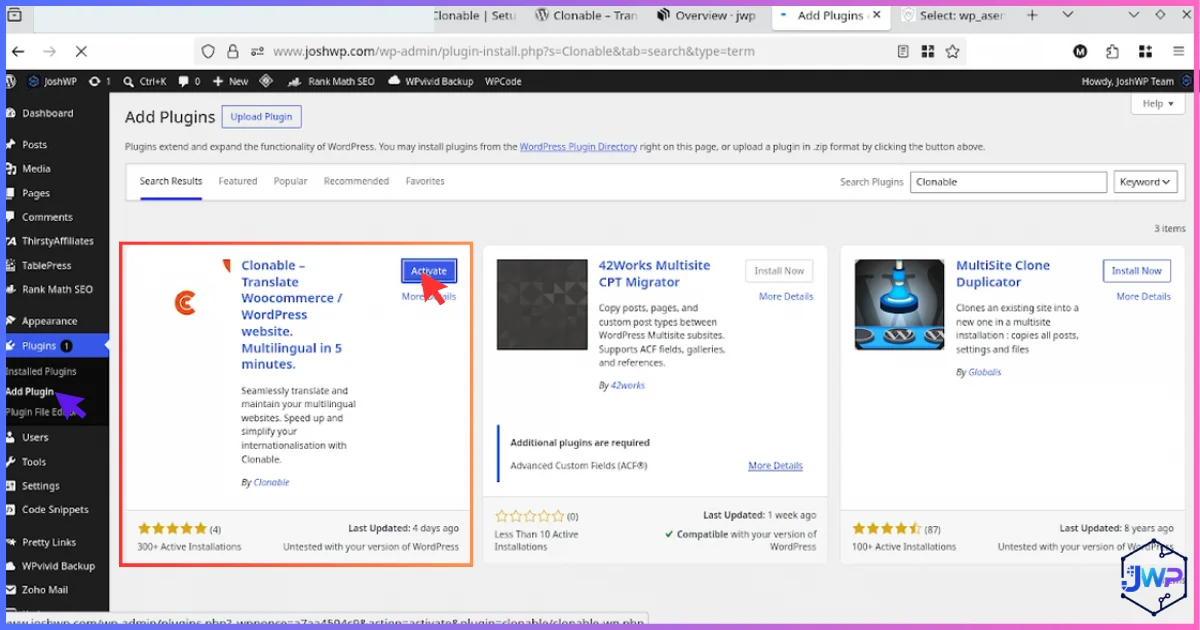The width and height of the screenshot is (1200, 630).
Task: Open Pretty Links in the sidebar
Action: coord(49,542)
